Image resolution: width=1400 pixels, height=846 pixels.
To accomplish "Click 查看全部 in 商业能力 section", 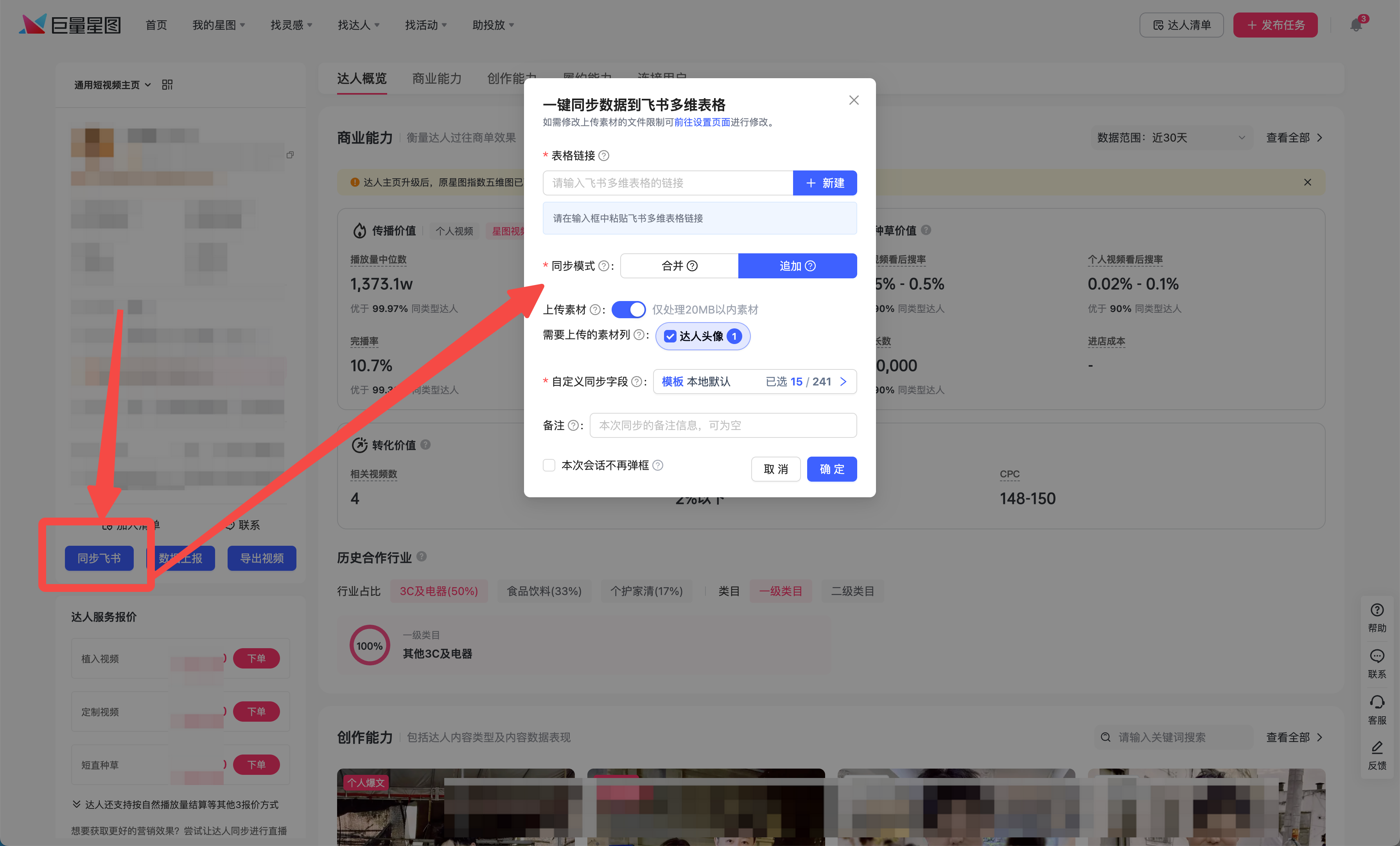I will 1294,138.
